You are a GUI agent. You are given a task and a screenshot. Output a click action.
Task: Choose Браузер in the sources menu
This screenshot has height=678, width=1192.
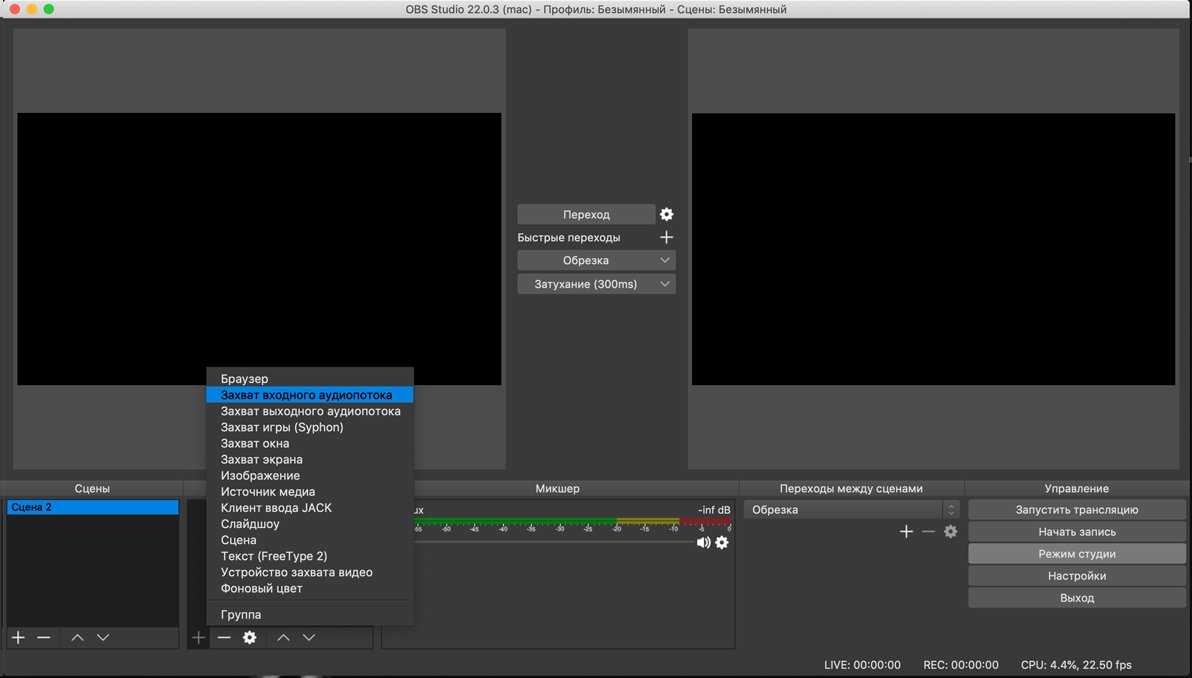(x=245, y=379)
